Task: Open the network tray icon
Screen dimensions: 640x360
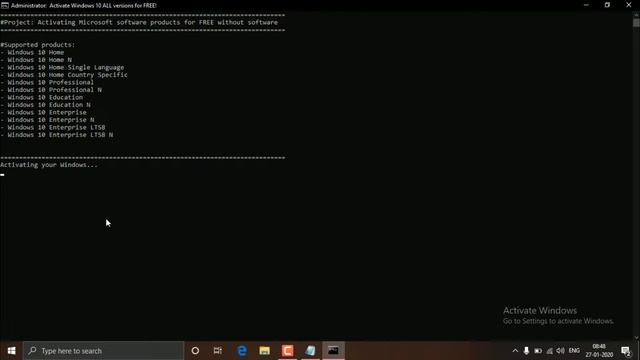Action: coord(549,351)
